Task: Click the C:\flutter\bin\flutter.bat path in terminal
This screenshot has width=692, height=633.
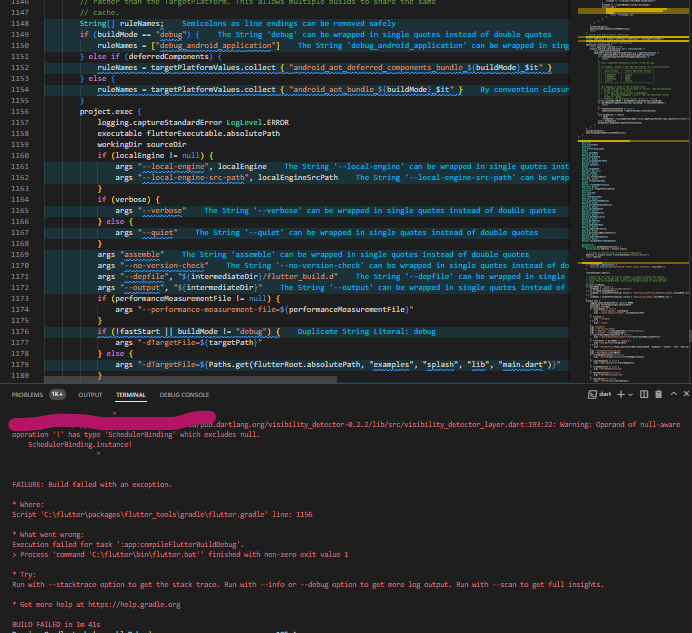Action: pos(144,554)
